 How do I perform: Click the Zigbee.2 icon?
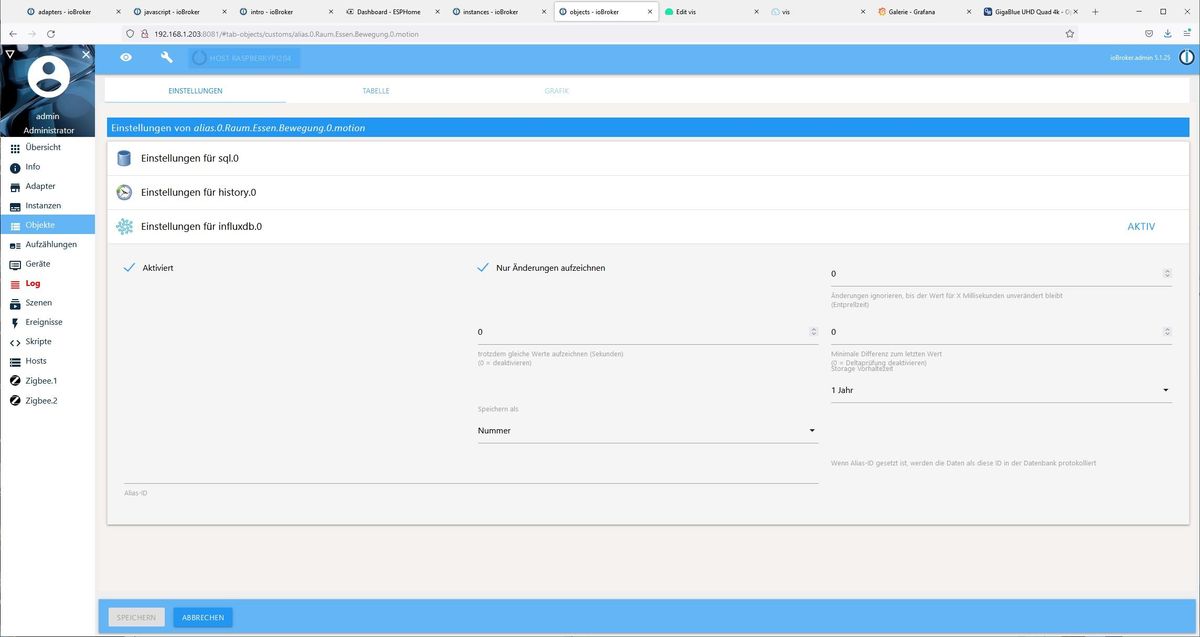click(x=15, y=401)
